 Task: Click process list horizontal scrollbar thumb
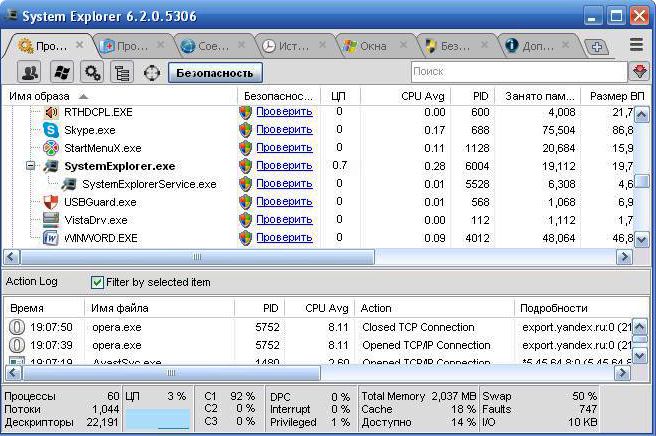pos(197,257)
